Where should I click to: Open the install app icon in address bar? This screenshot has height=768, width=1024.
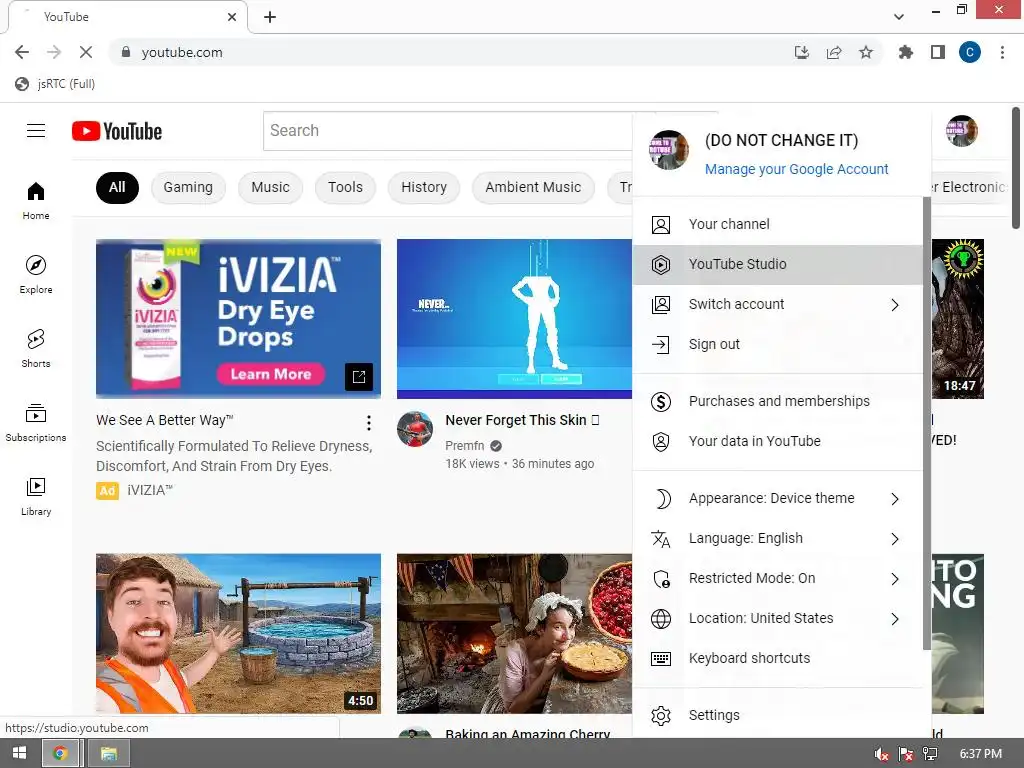(802, 52)
